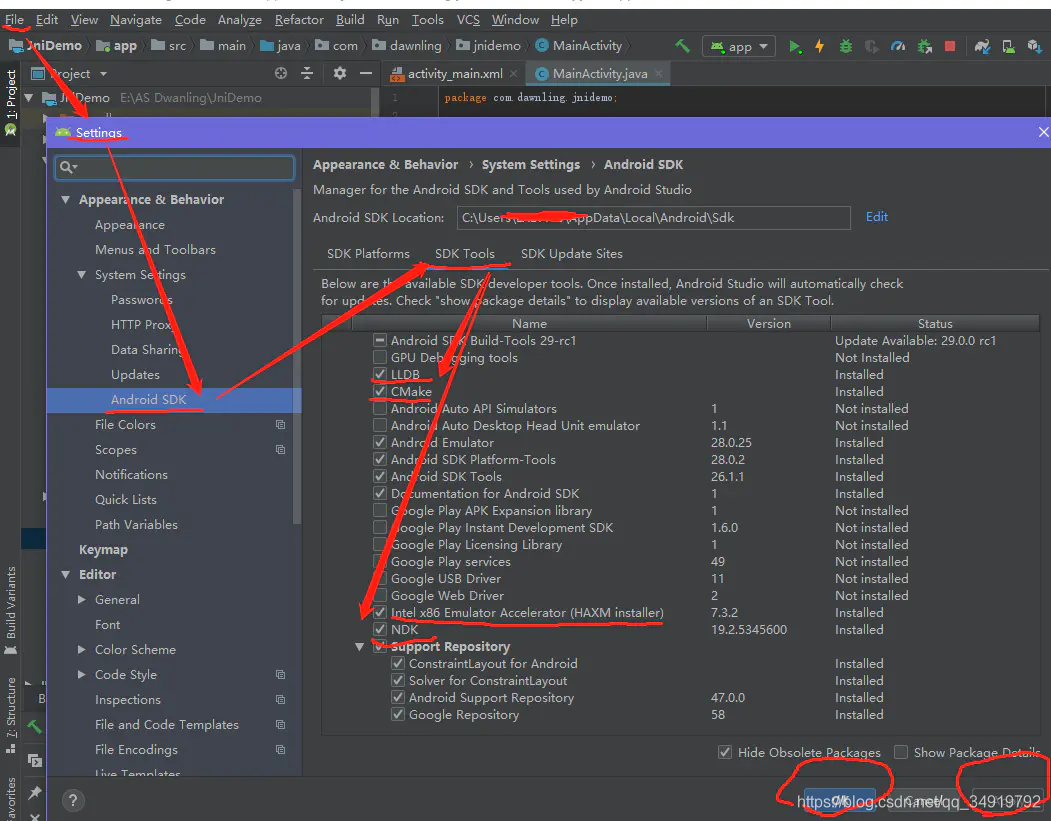Click Attach Debugger to Android Process icon
Screen dimensions: 1051x821
click(925, 46)
